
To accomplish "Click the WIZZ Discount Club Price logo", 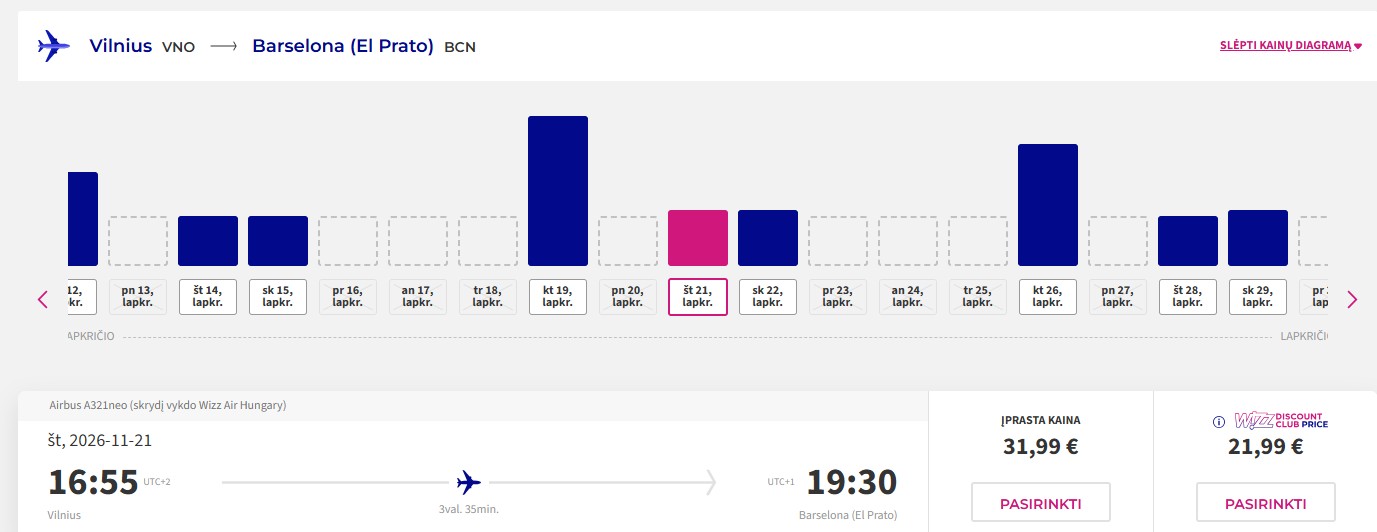I will (1280, 420).
